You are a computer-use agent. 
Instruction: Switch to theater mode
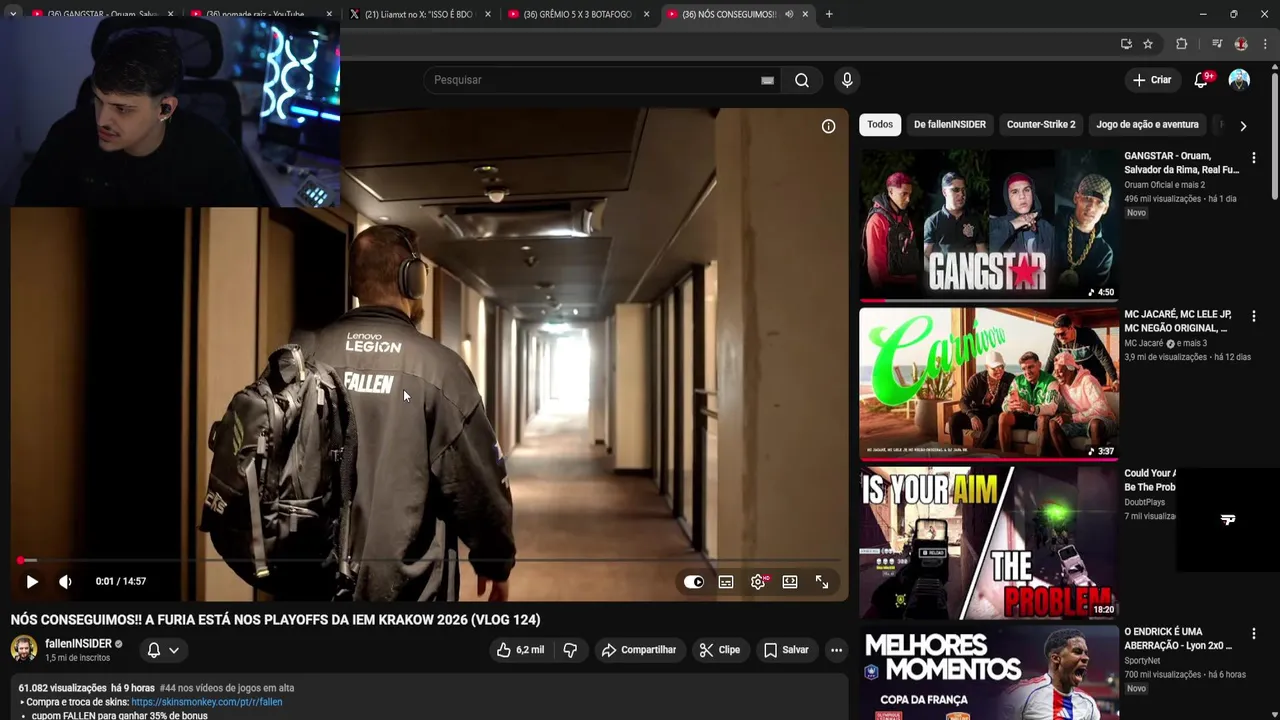point(790,582)
